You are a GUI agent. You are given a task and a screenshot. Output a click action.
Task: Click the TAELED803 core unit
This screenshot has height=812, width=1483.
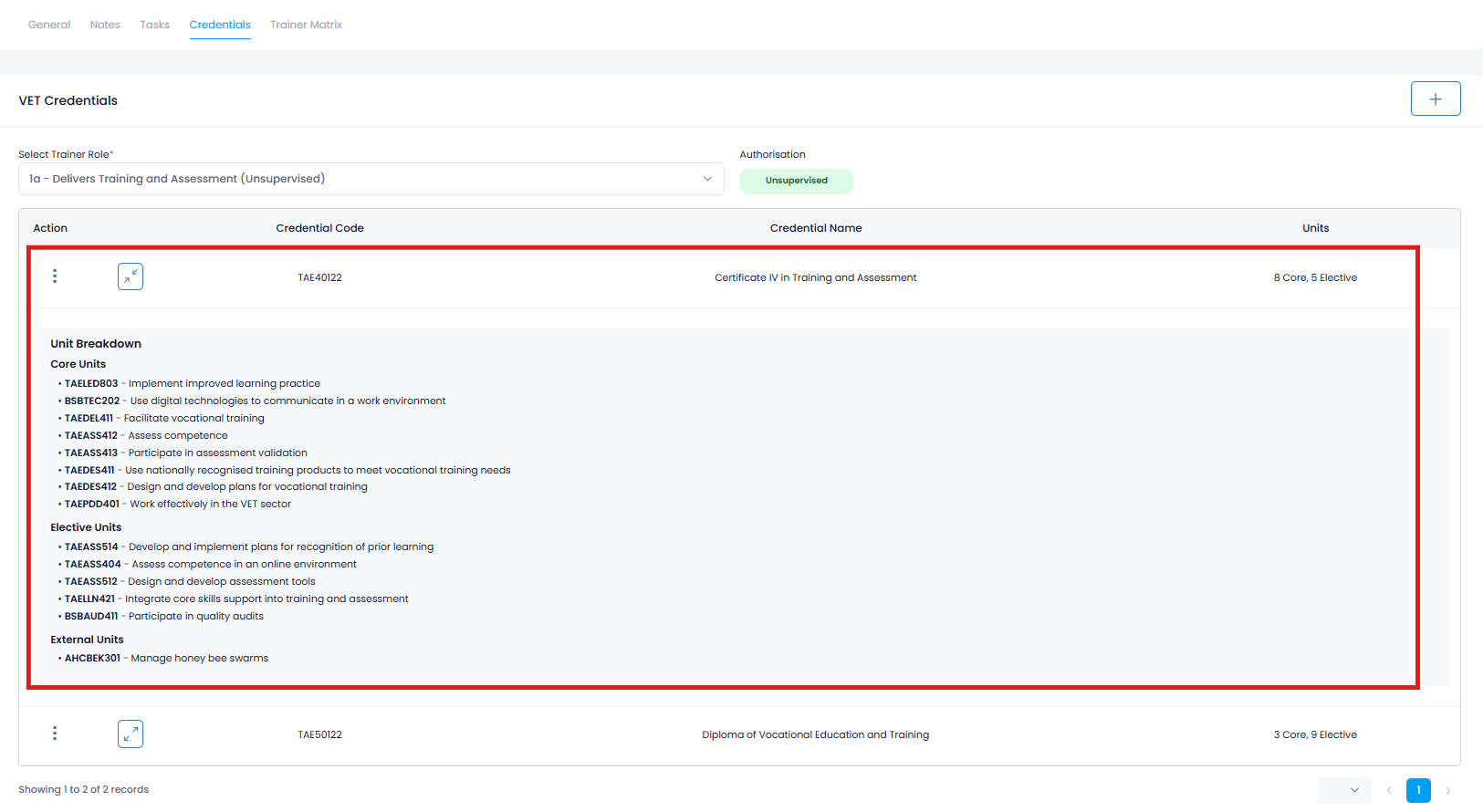[x=193, y=383]
